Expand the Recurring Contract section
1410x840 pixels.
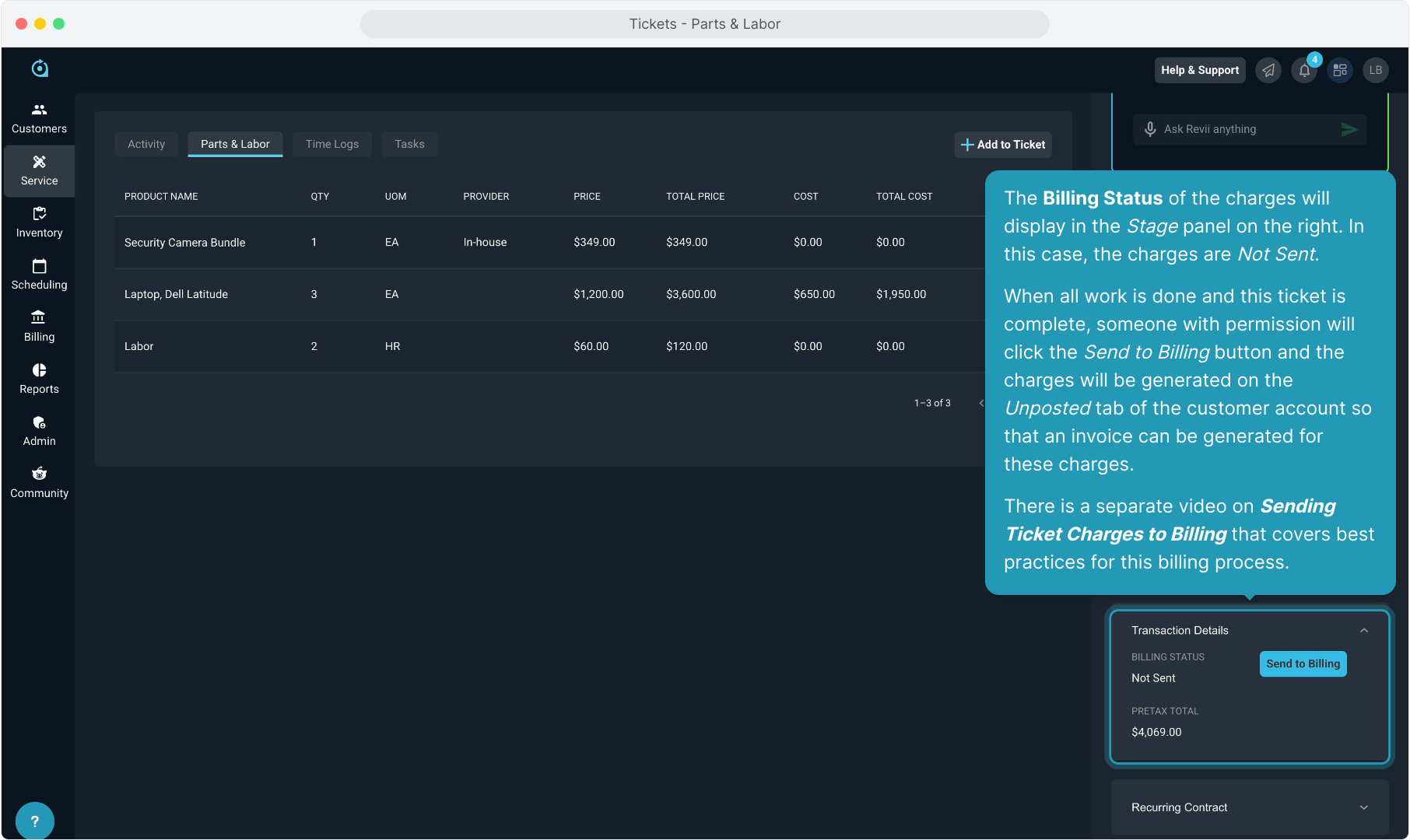point(1363,808)
